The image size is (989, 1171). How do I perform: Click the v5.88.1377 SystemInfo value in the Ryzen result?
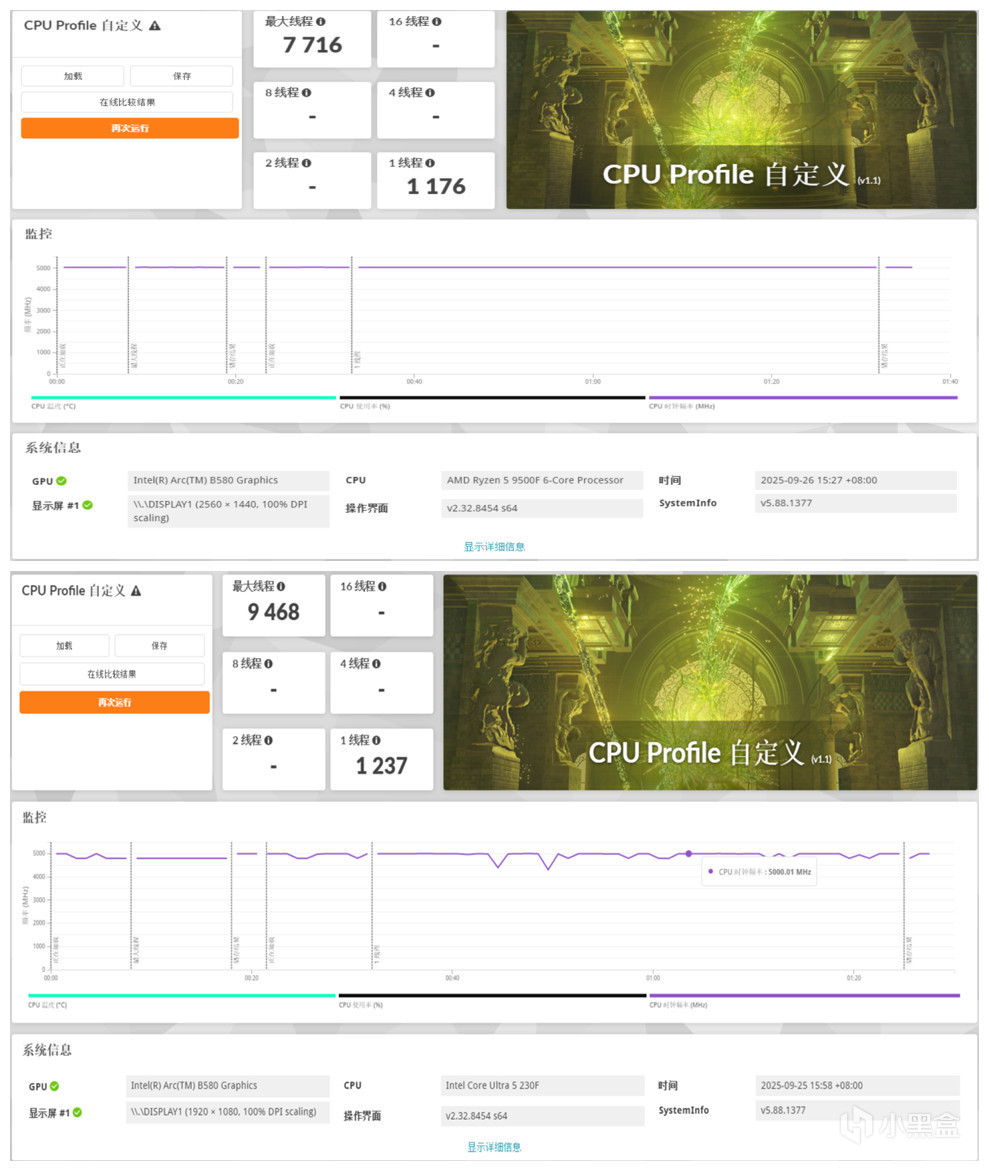tap(856, 503)
